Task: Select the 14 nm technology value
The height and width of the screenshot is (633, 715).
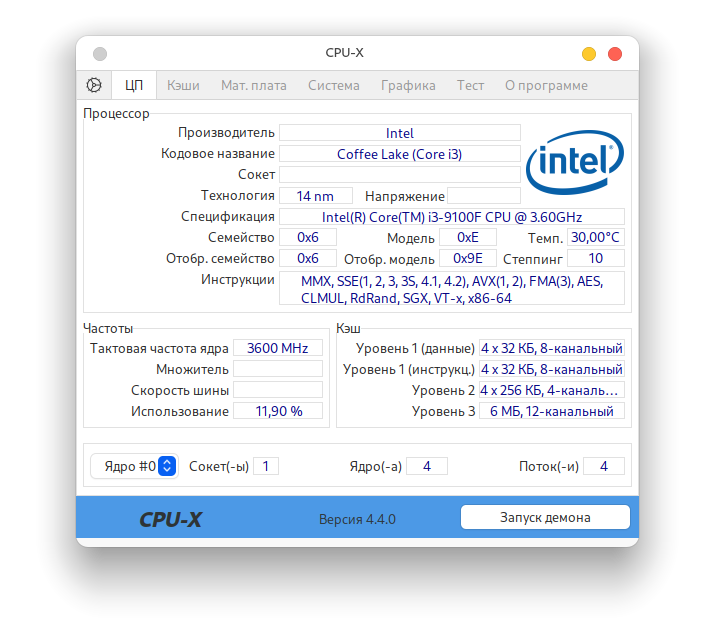Action: (x=316, y=196)
